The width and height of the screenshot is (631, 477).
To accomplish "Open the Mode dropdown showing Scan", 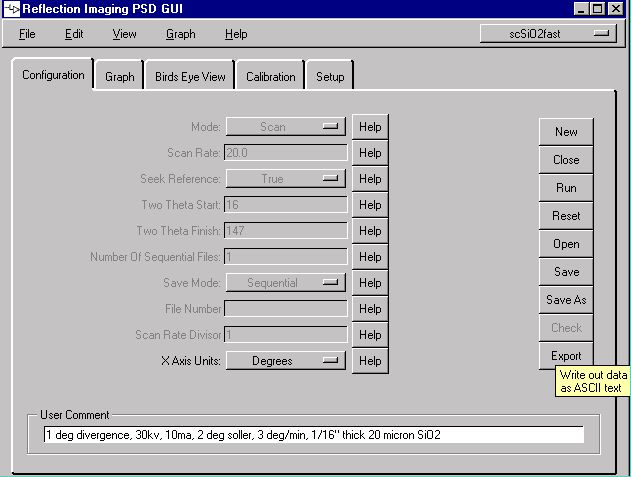I will point(285,127).
